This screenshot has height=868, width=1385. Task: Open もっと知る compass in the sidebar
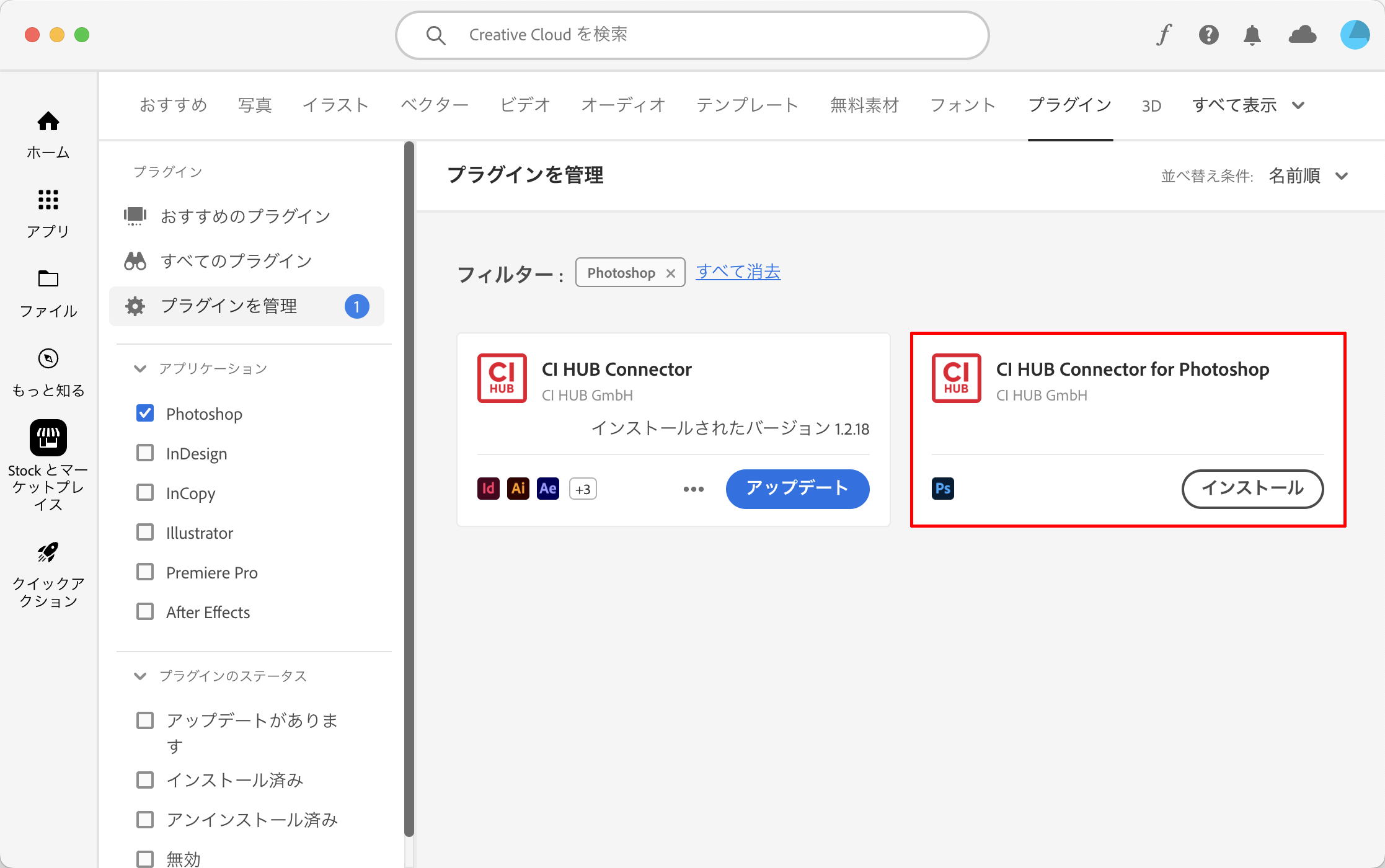(x=48, y=373)
